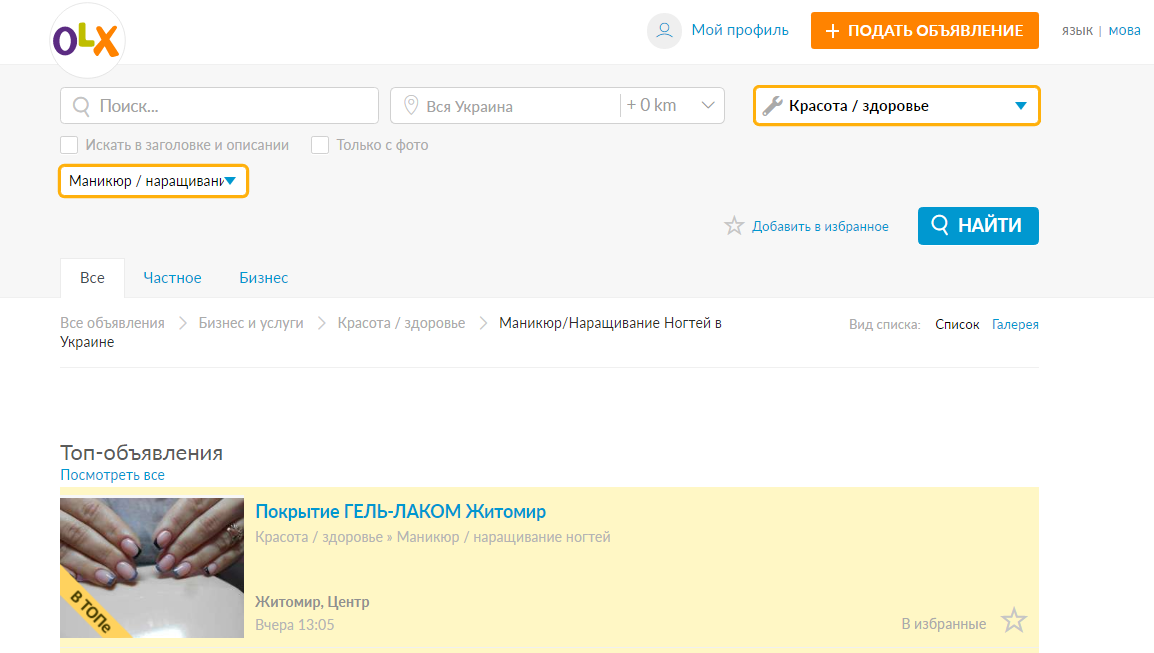Open Бизнес и услуги breadcrumb link
The width and height of the screenshot is (1154, 653).
(x=251, y=323)
